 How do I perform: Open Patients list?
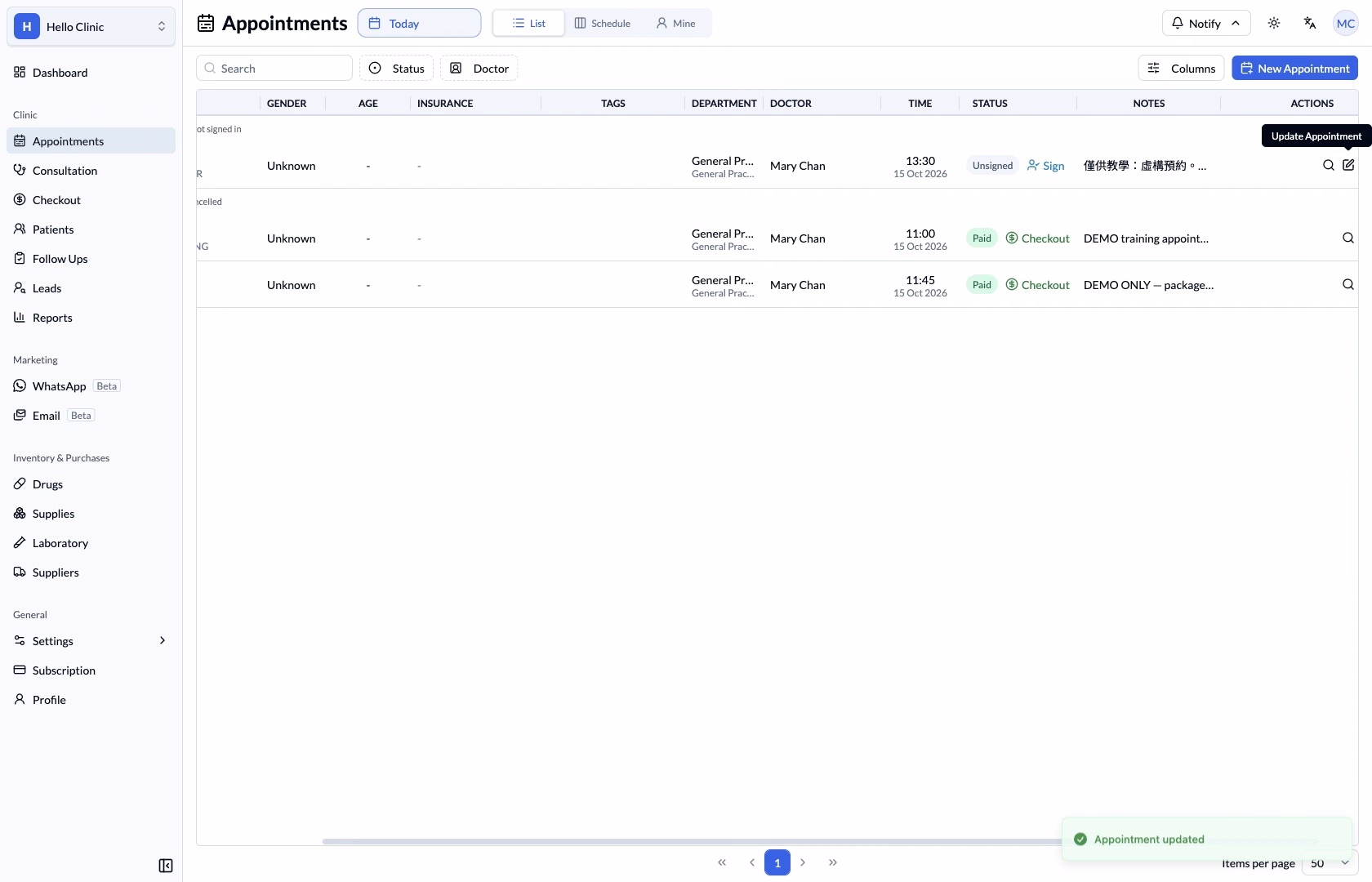pos(91,229)
